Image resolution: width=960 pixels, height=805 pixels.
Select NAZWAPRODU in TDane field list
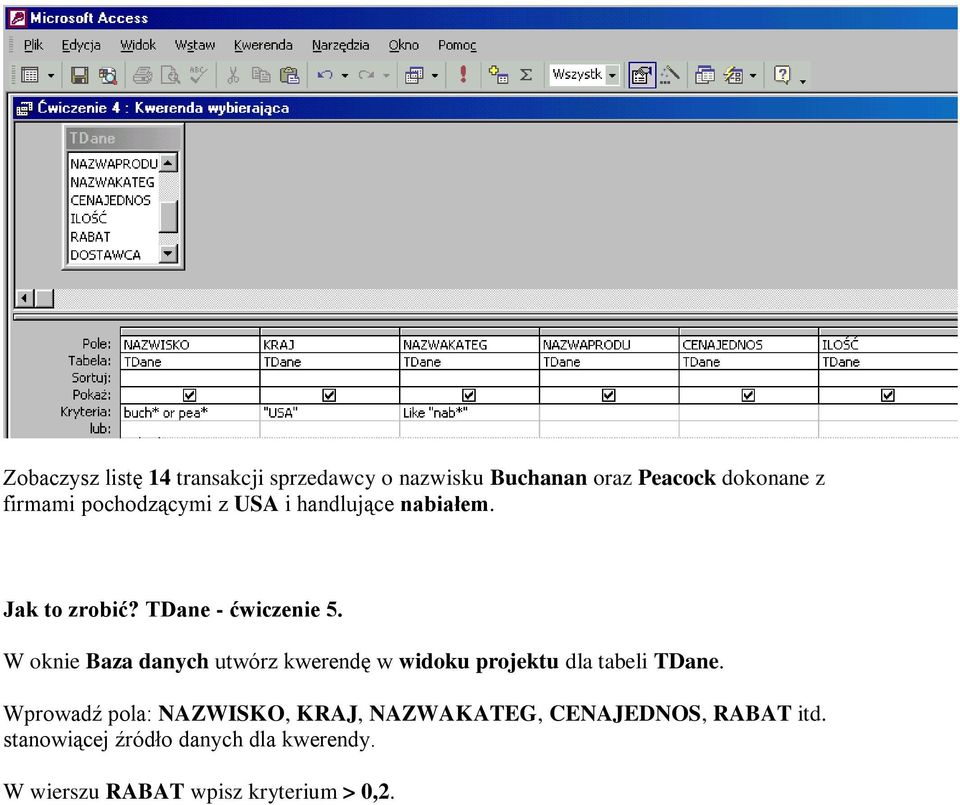(113, 164)
